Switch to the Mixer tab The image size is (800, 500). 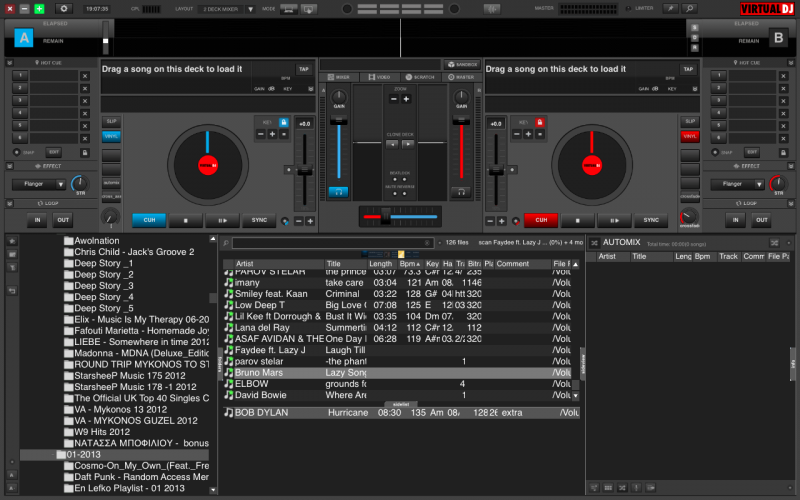click(339, 77)
